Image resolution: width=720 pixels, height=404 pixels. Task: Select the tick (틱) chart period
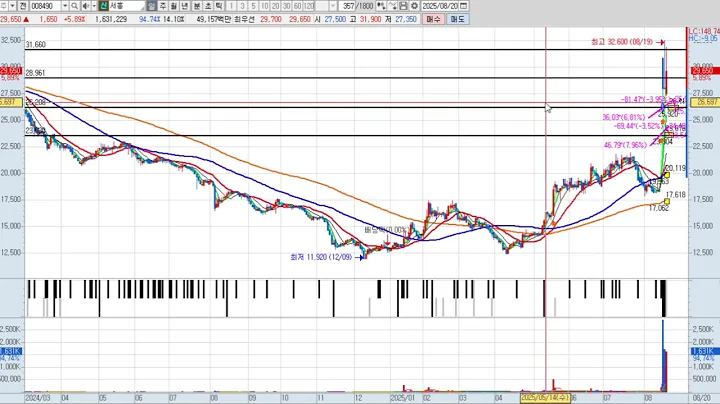coord(219,6)
